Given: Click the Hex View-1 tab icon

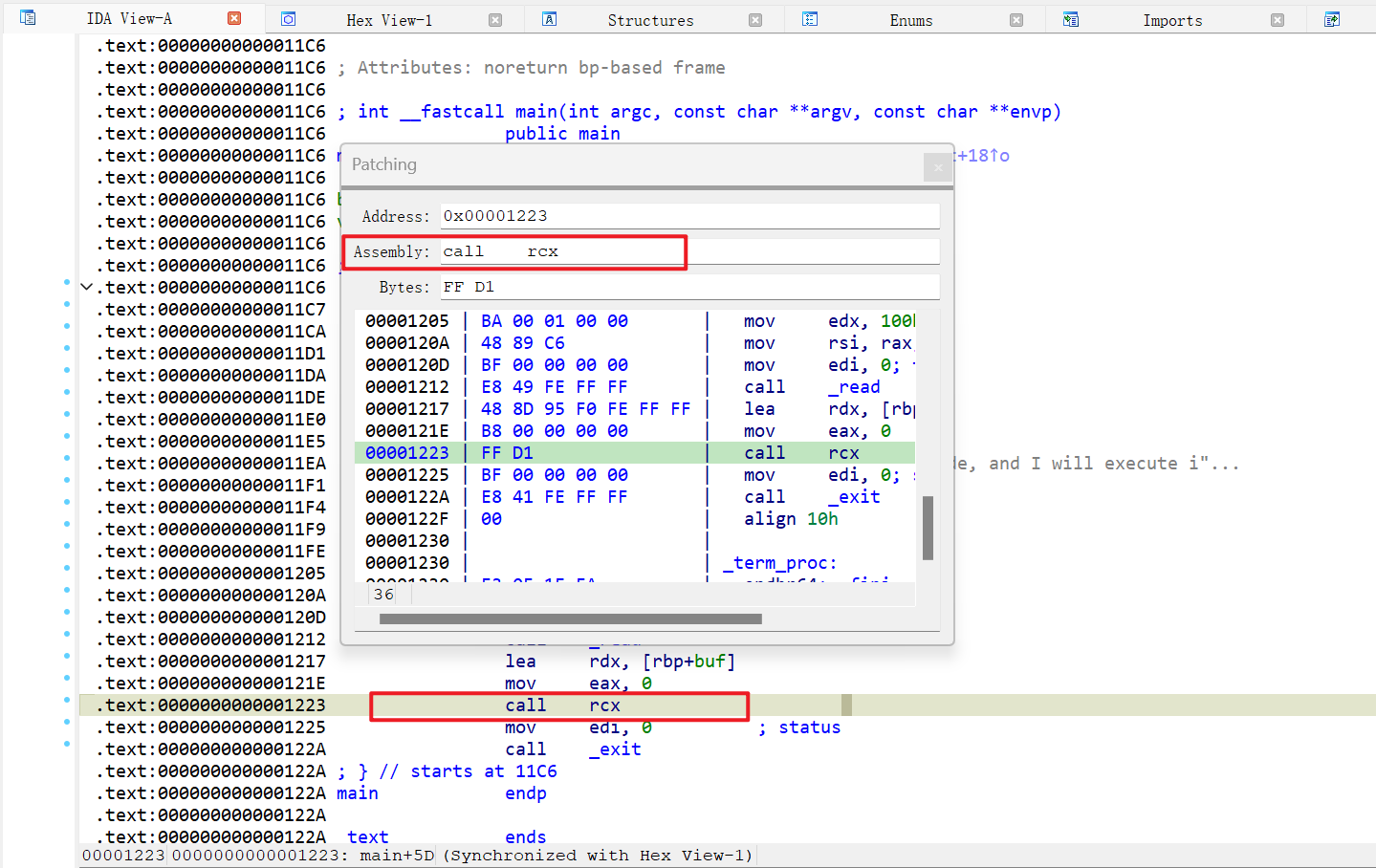Looking at the screenshot, I should [288, 19].
